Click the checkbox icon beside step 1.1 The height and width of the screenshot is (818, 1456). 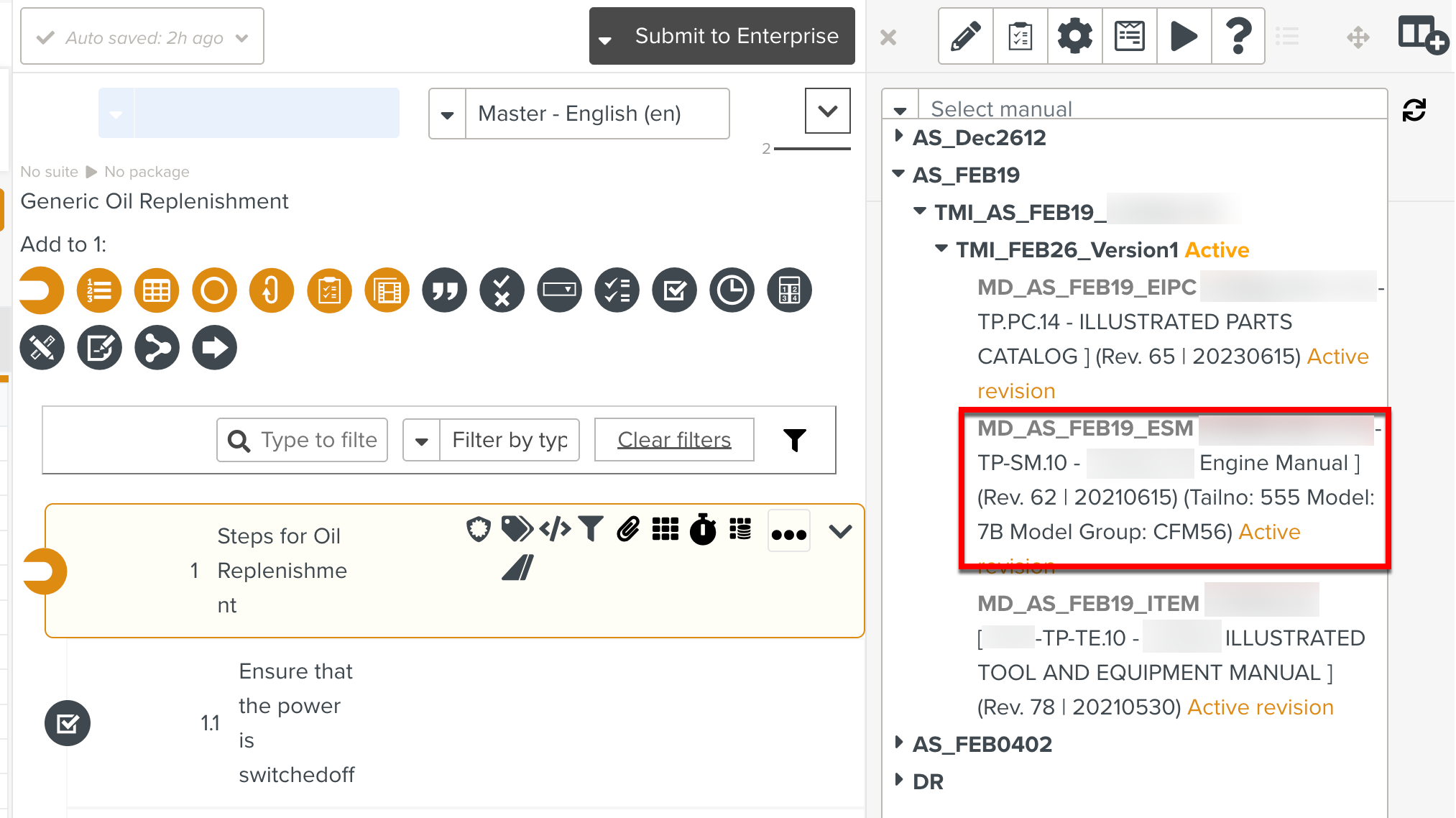click(68, 723)
